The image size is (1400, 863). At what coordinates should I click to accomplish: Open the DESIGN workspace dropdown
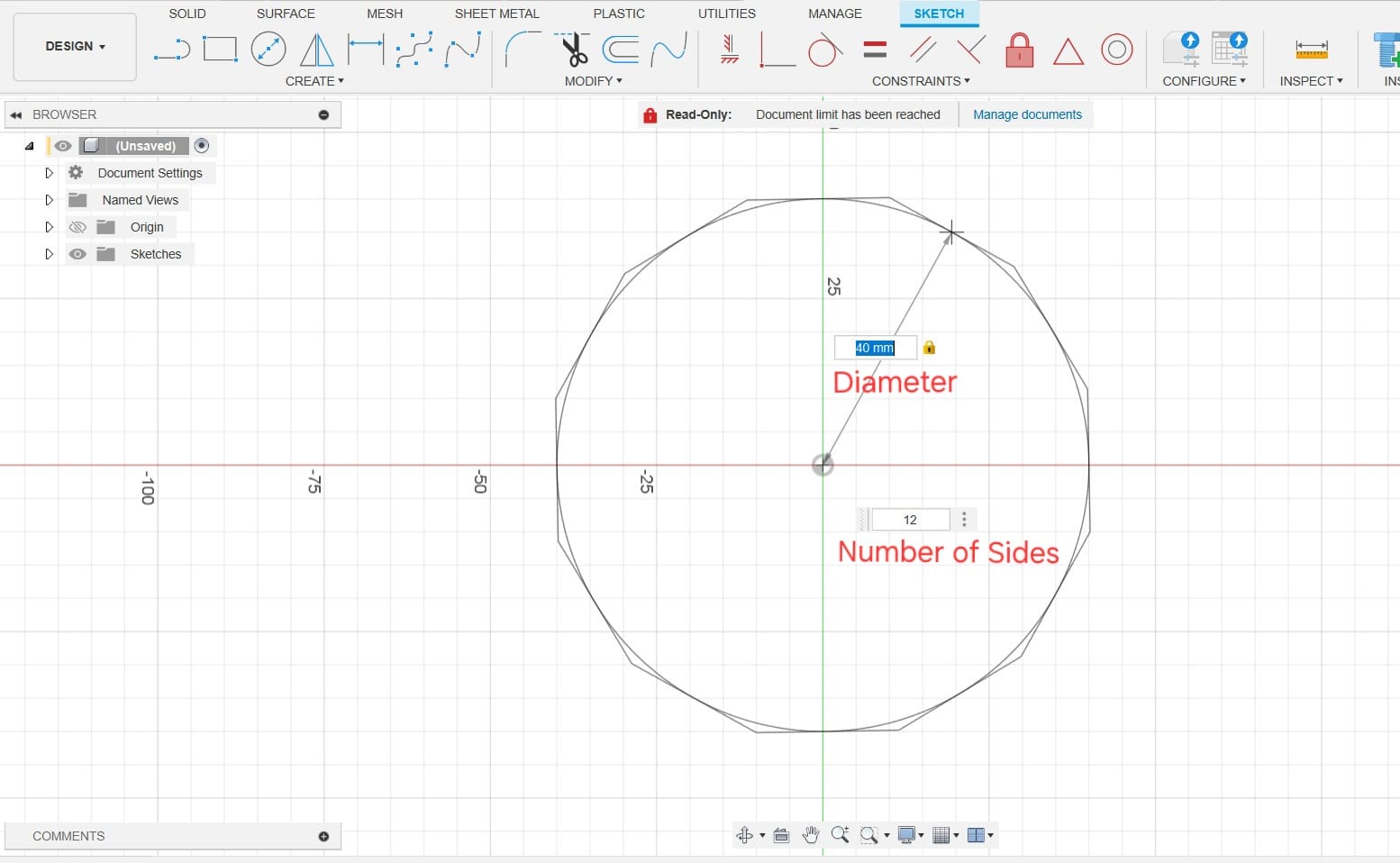point(75,47)
